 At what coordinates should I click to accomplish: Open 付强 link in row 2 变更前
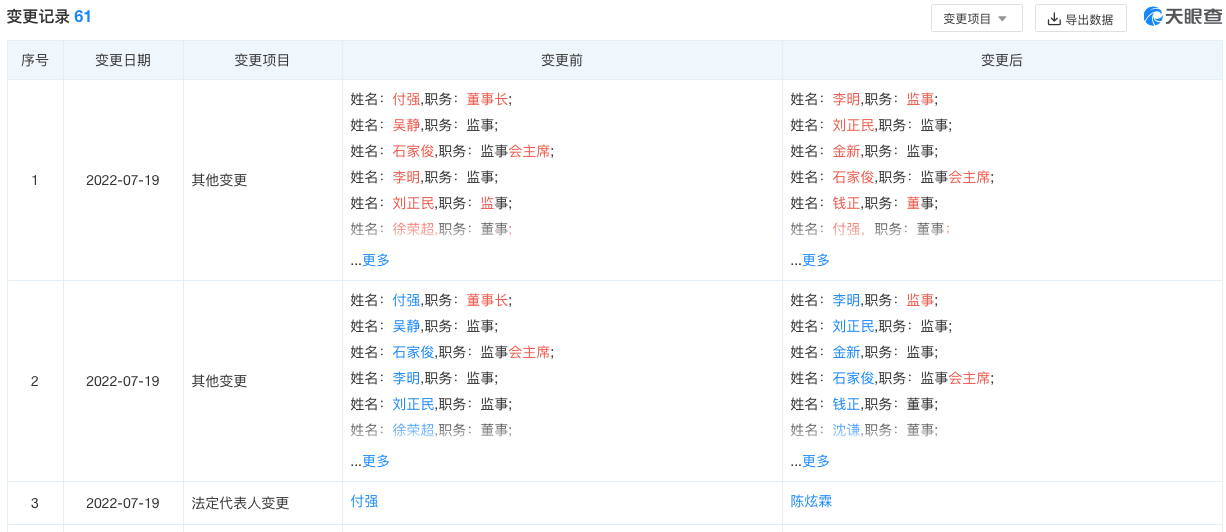coord(406,300)
